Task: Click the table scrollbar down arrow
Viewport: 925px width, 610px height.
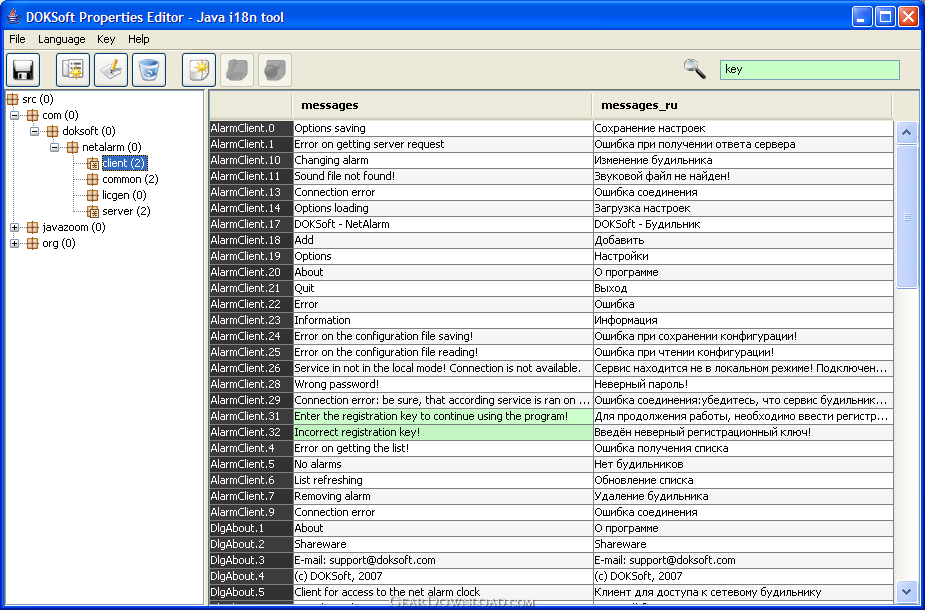Action: (906, 591)
